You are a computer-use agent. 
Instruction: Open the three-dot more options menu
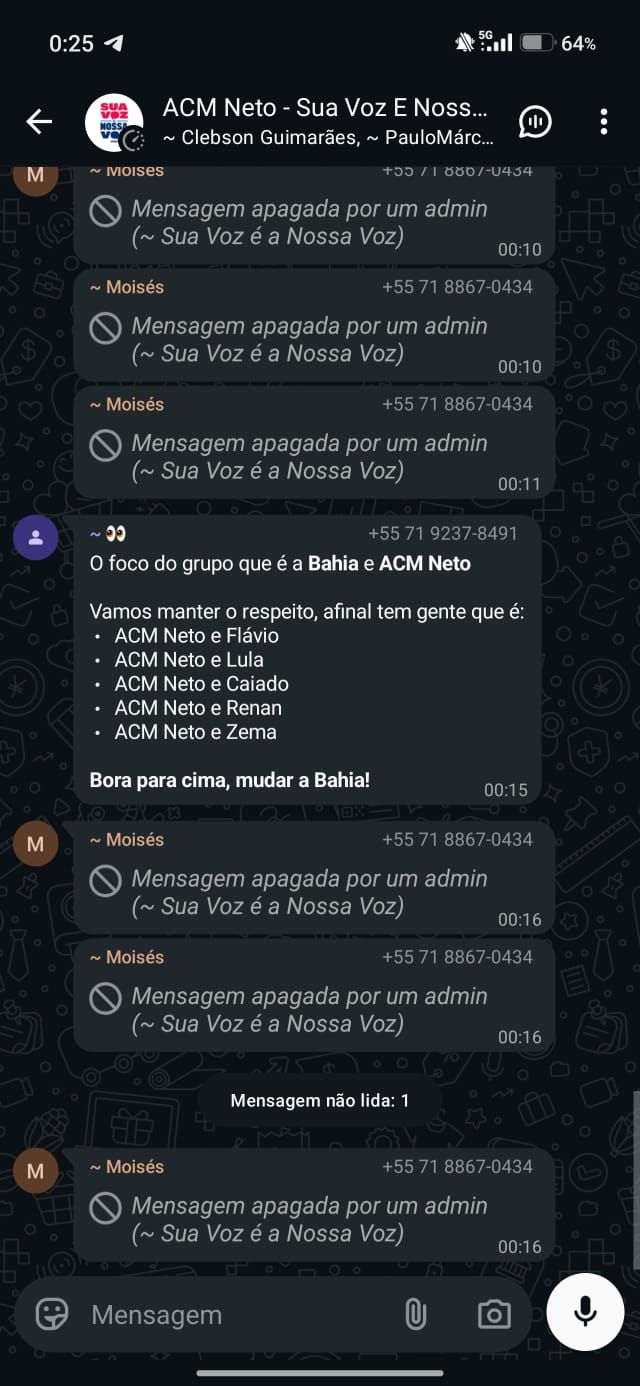click(603, 122)
